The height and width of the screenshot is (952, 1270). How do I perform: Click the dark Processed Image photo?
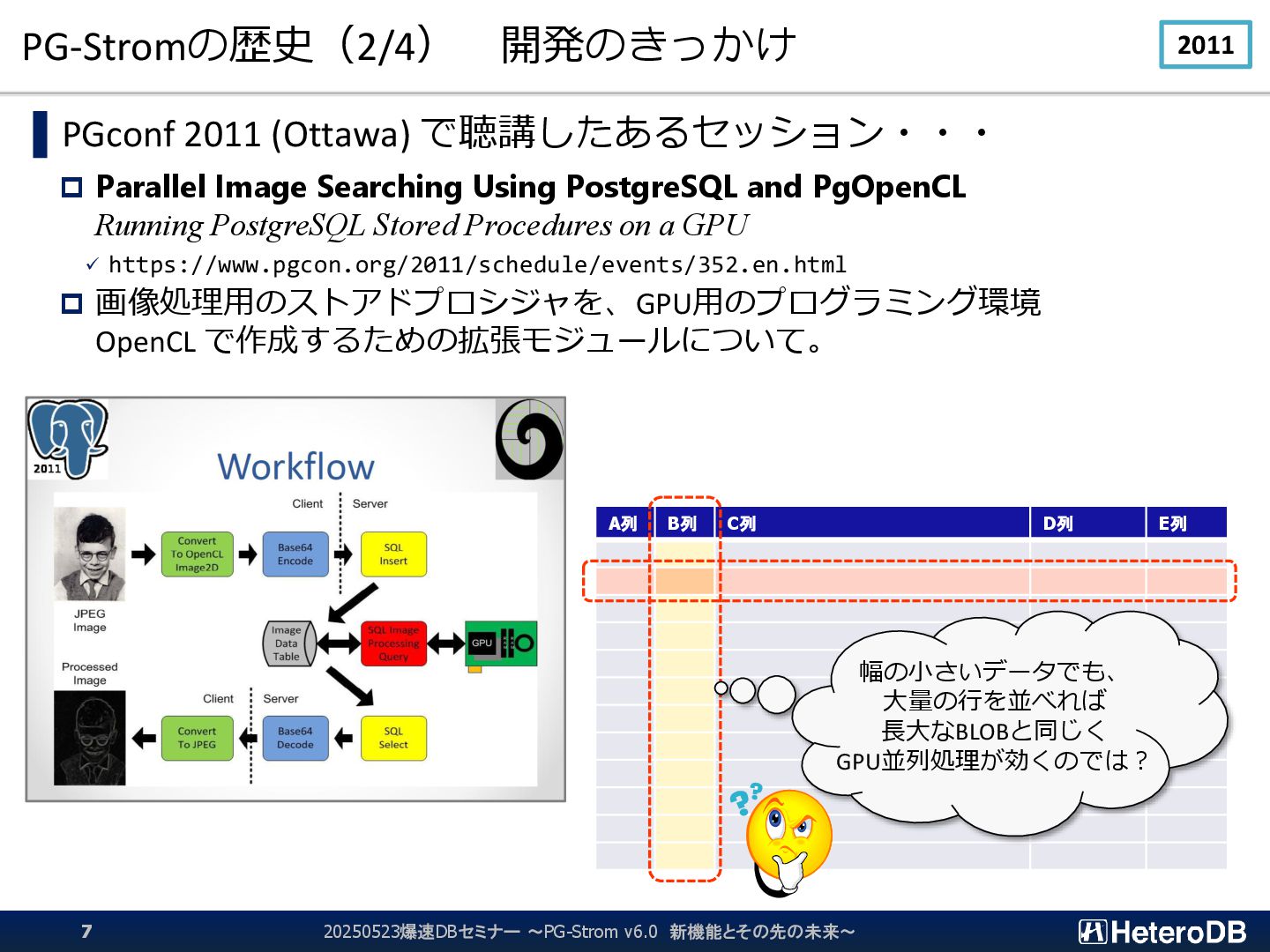click(x=89, y=738)
